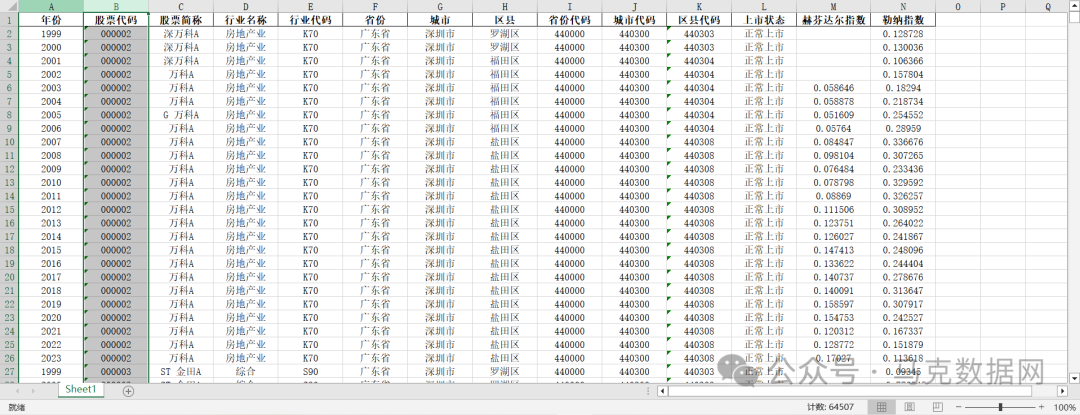Click the 行业名称 header cell

click(x=246, y=19)
